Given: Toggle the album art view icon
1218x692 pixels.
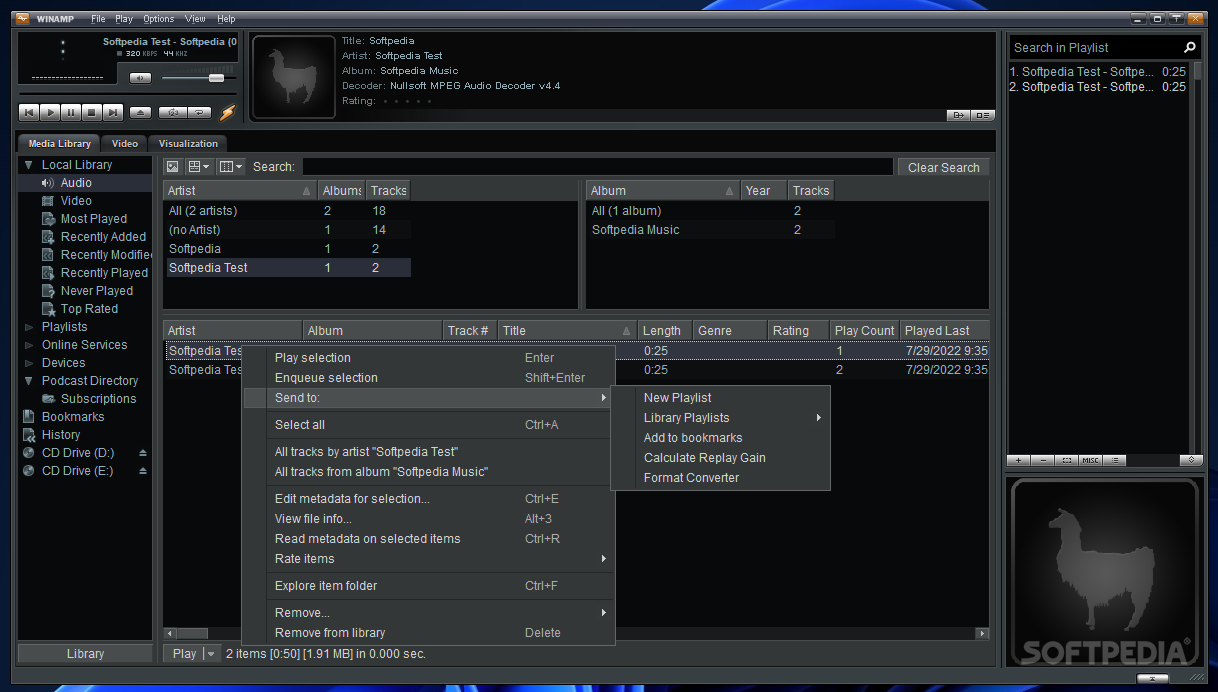Looking at the screenshot, I should 173,167.
